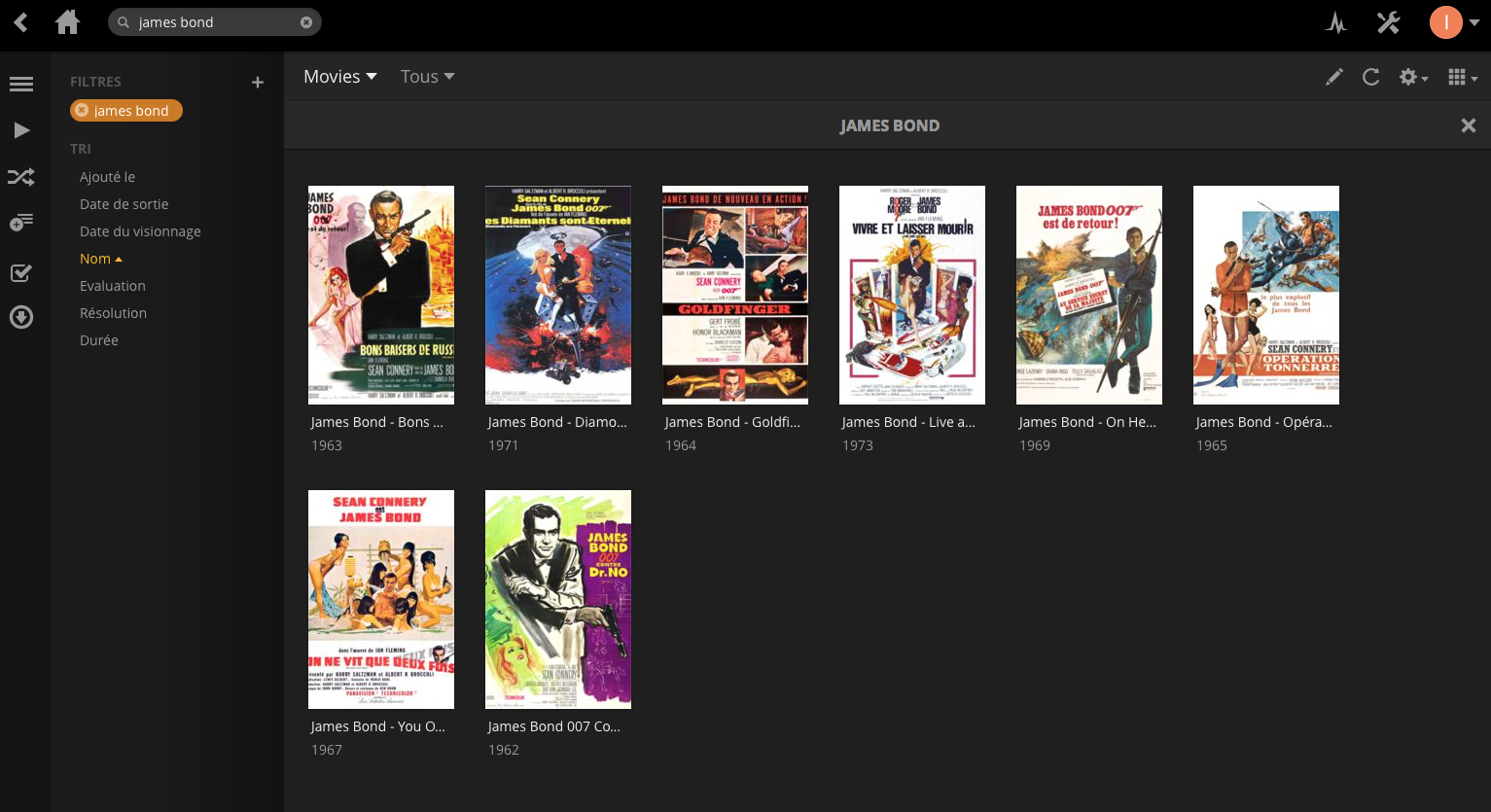Open the Diamants sont Eternels poster
The height and width of the screenshot is (812, 1491).
[x=558, y=295]
